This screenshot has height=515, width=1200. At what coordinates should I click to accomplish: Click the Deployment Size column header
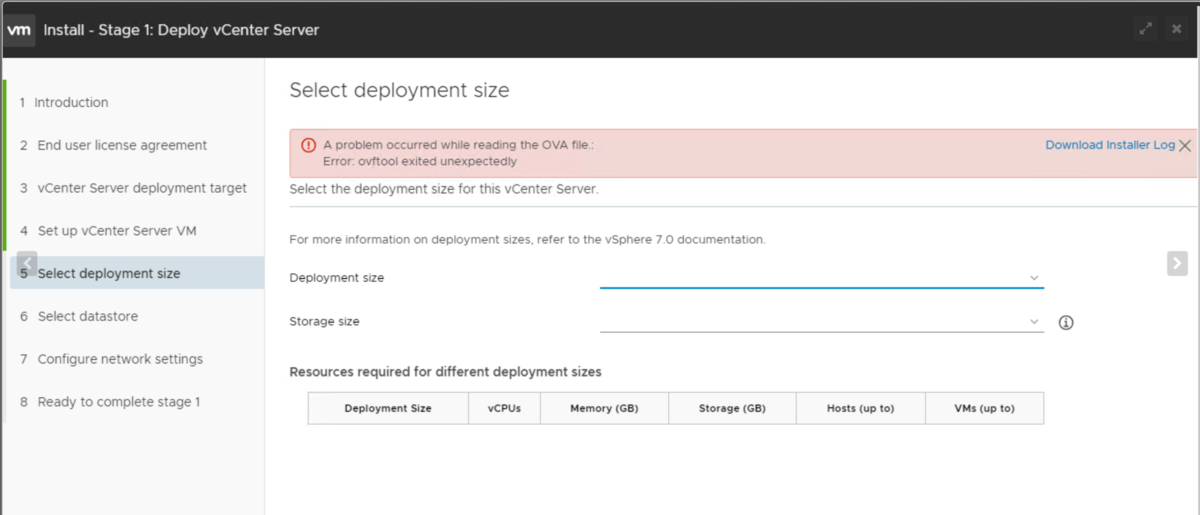[x=388, y=408]
